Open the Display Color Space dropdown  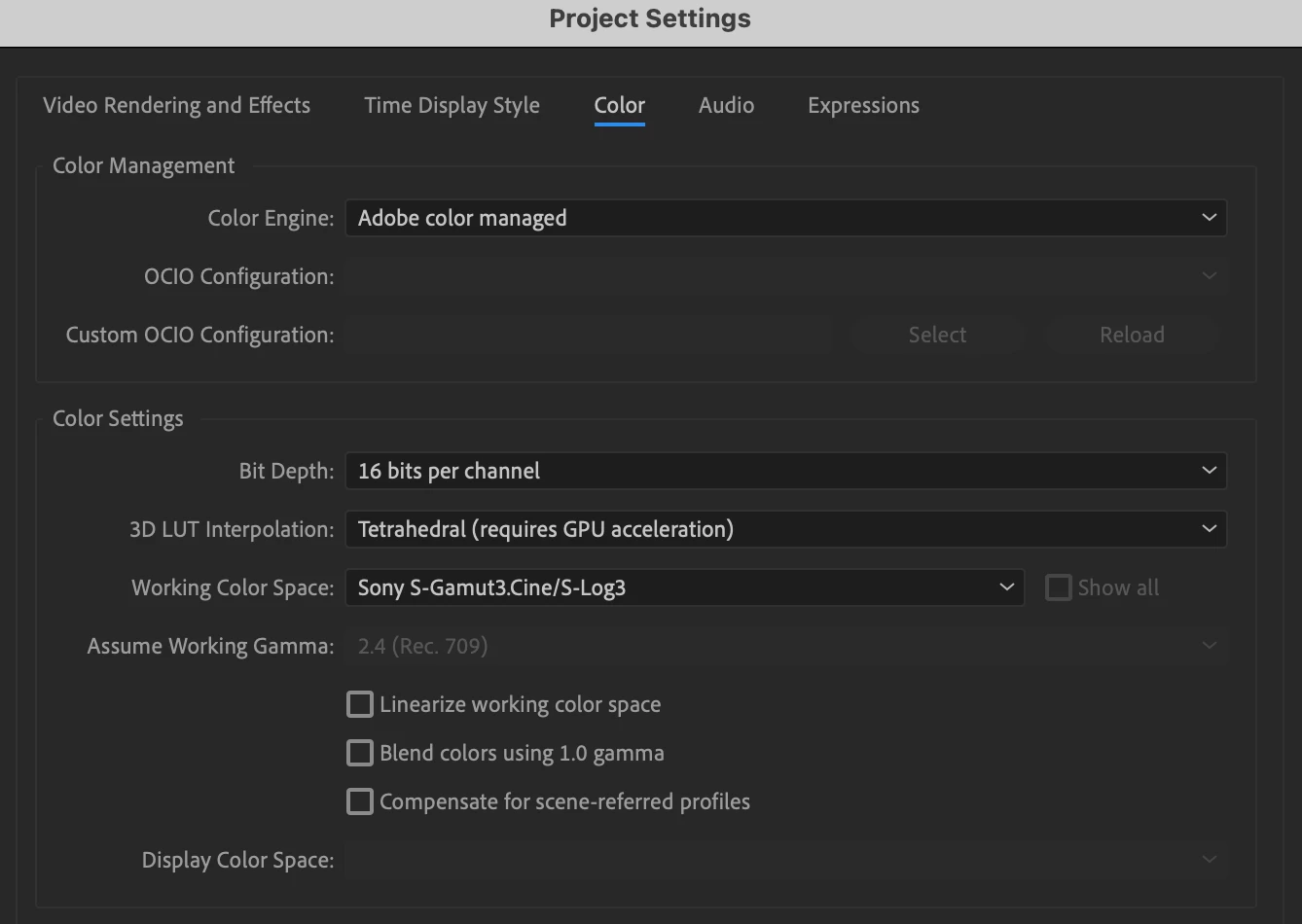click(784, 860)
